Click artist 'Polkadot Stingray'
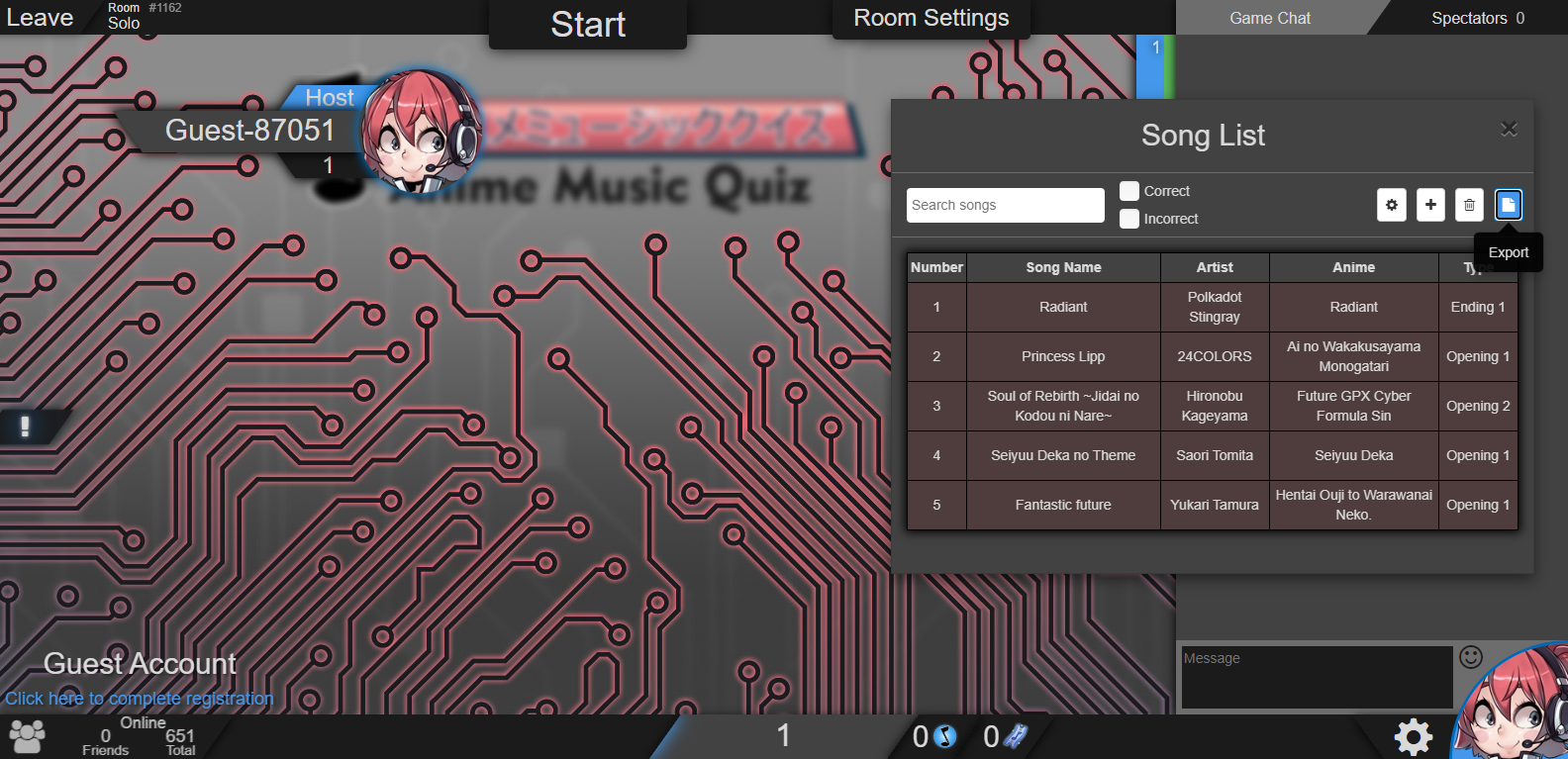The height and width of the screenshot is (759, 1568). point(1215,307)
